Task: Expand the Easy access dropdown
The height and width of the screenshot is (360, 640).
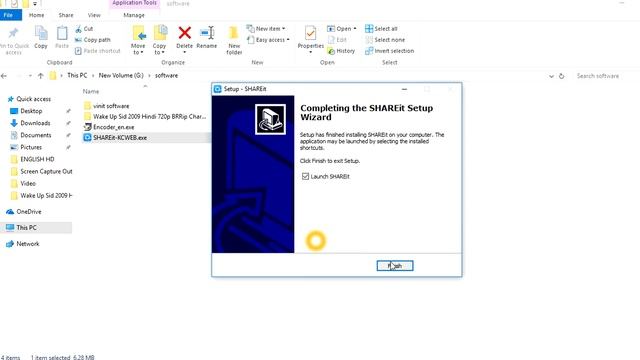Action: (268, 40)
